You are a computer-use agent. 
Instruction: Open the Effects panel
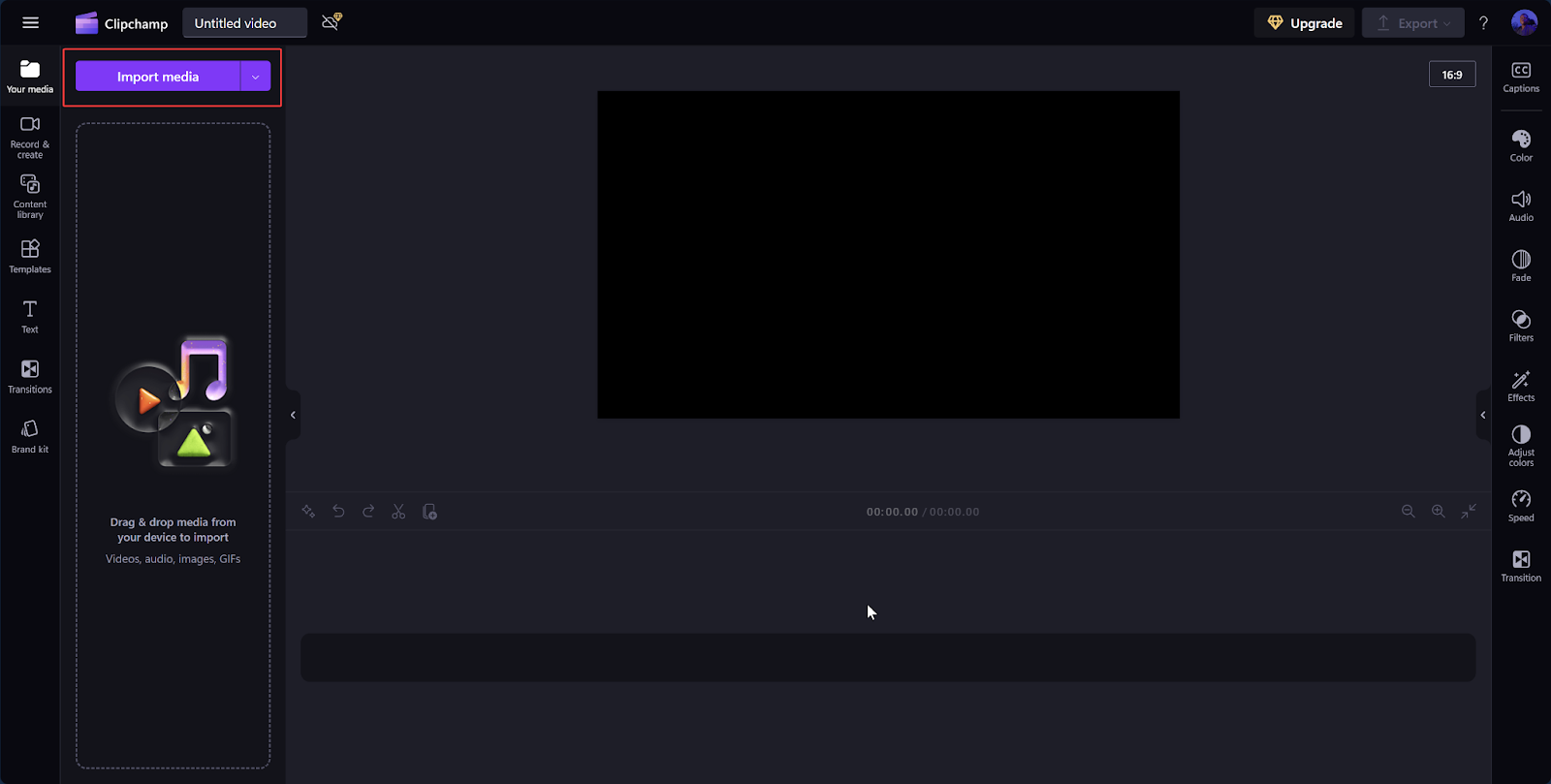coord(1520,386)
